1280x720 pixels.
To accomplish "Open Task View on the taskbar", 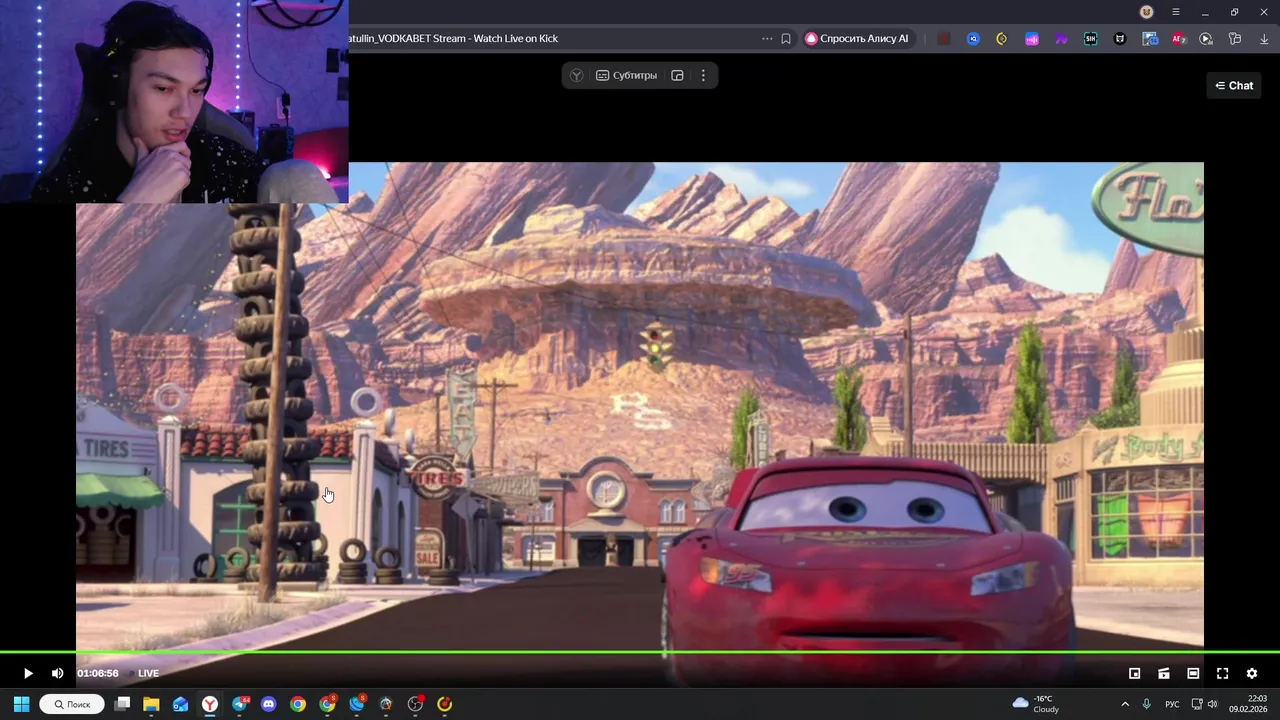I will point(122,704).
